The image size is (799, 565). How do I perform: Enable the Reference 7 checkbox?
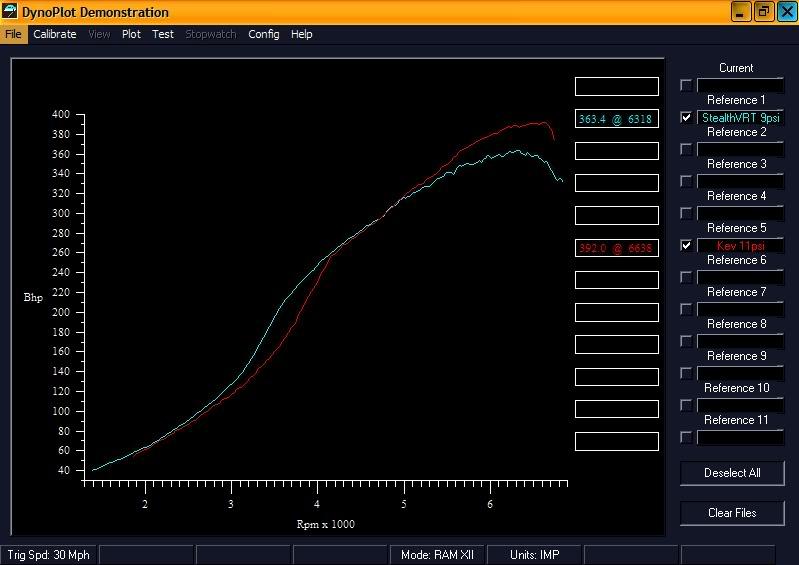[686, 309]
